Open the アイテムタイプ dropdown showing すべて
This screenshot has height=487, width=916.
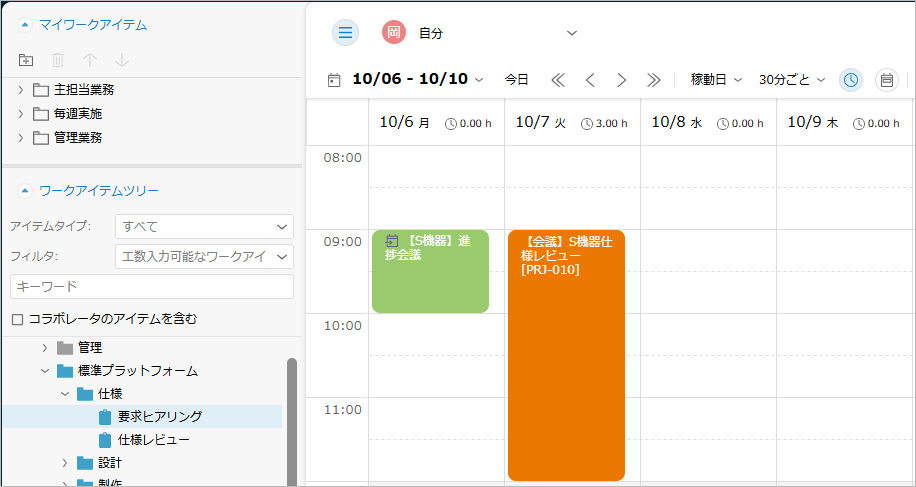pyautogui.click(x=204, y=226)
